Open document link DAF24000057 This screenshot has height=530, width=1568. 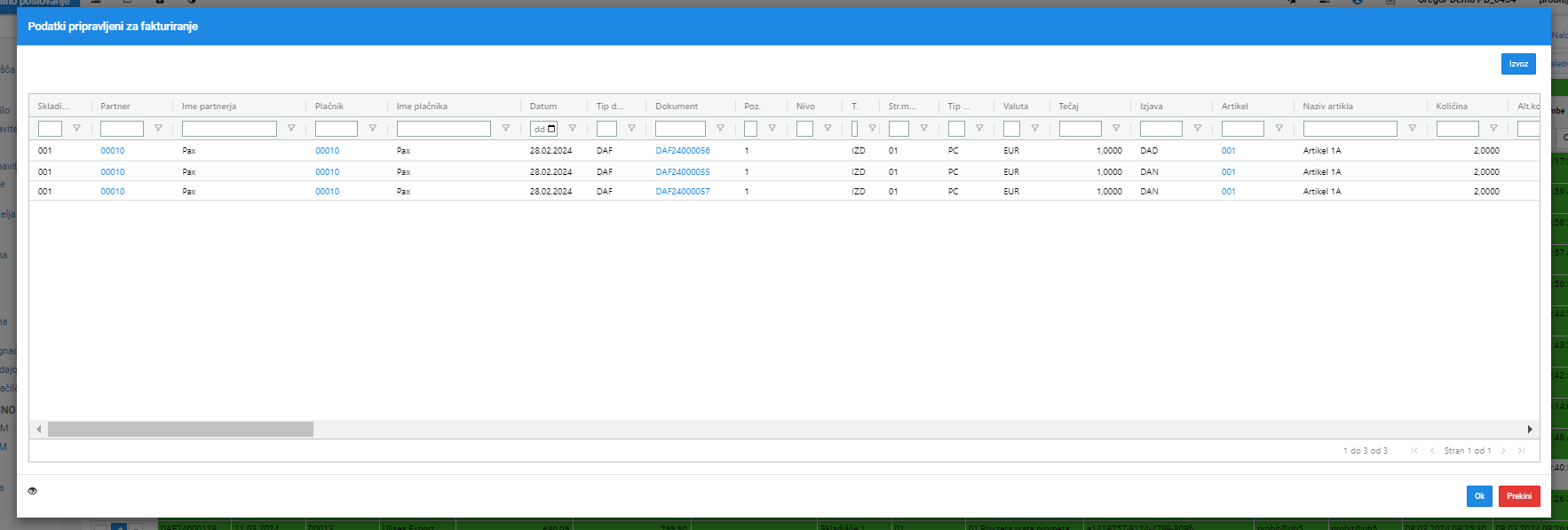pyautogui.click(x=683, y=192)
